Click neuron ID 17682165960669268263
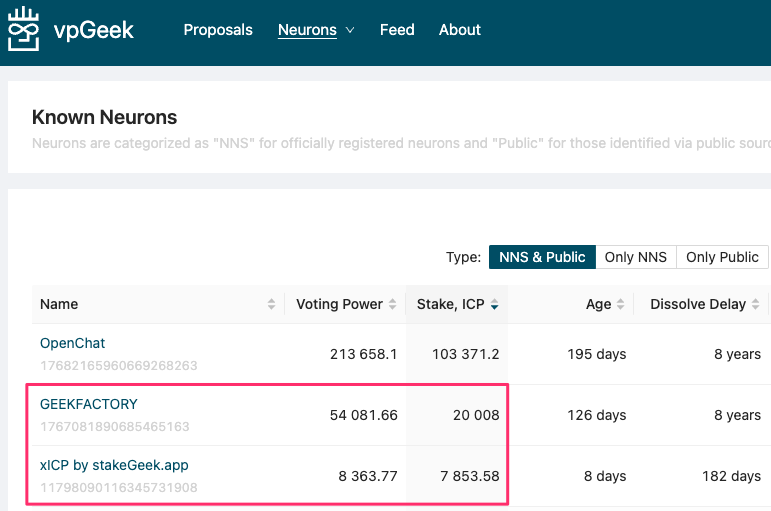Screen dimensions: 771x511 click(x=119, y=365)
